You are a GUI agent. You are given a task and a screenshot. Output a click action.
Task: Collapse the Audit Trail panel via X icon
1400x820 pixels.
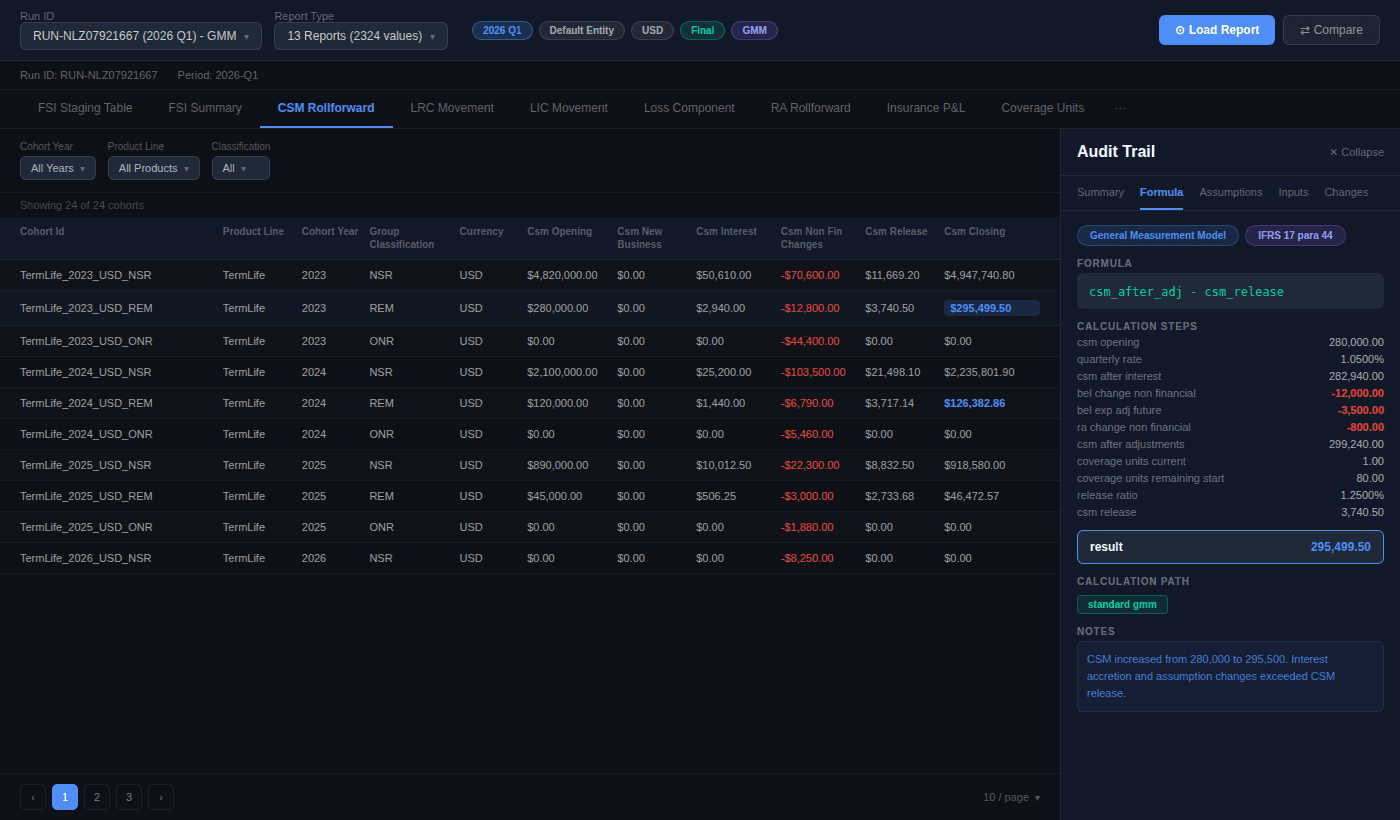1331,152
